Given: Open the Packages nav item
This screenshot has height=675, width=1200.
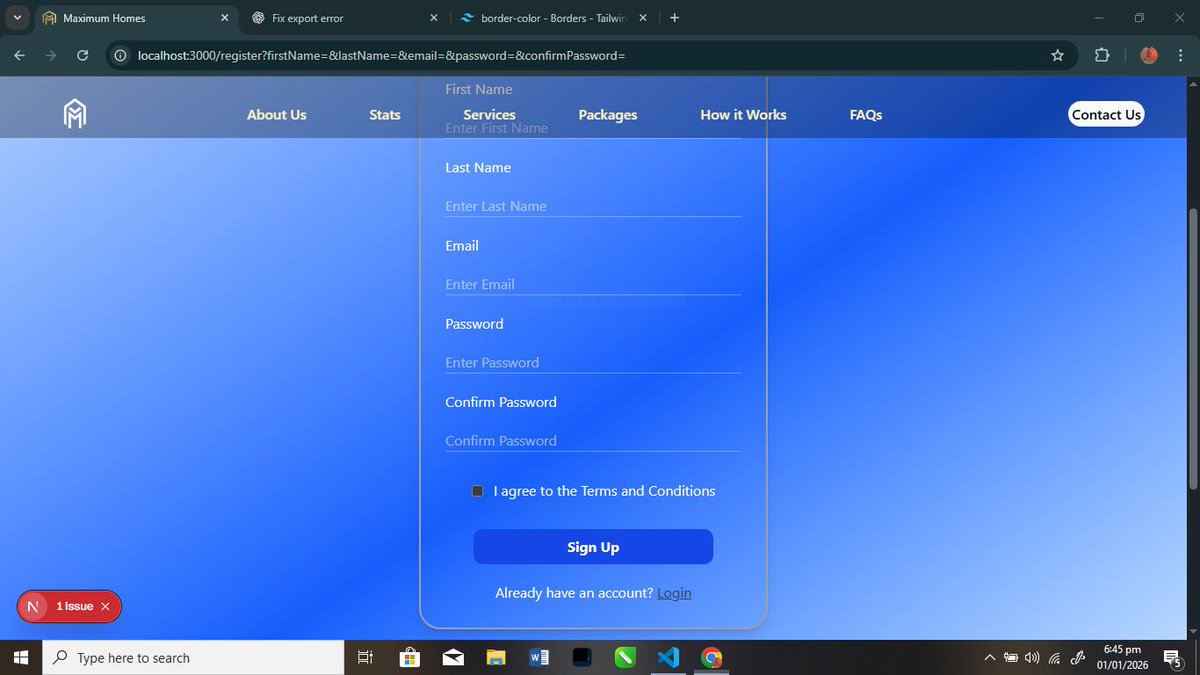Looking at the screenshot, I should tap(608, 115).
